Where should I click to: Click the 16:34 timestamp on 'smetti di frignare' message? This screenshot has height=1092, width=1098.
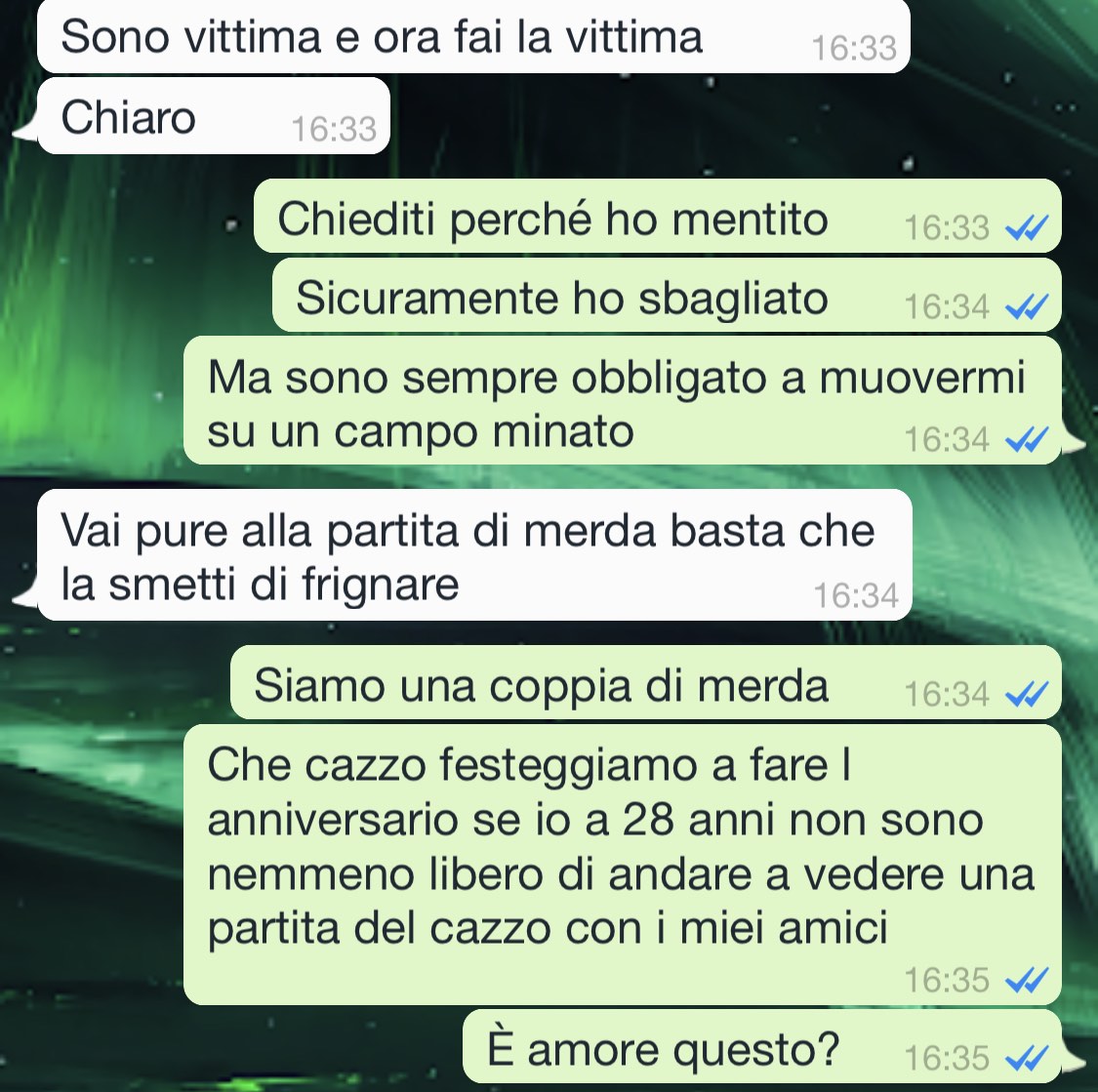click(x=856, y=595)
